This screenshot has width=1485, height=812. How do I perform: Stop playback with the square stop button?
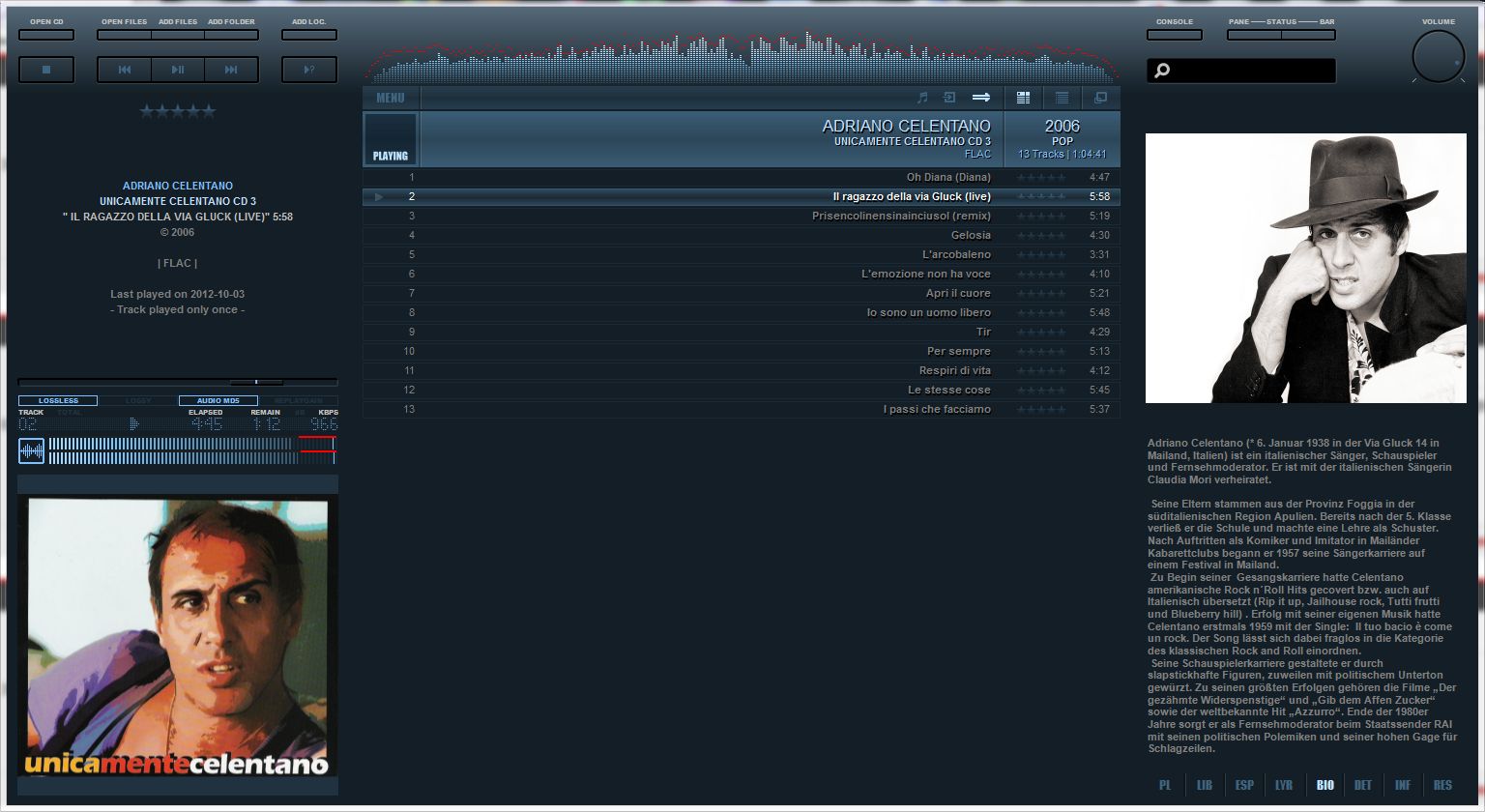(46, 70)
